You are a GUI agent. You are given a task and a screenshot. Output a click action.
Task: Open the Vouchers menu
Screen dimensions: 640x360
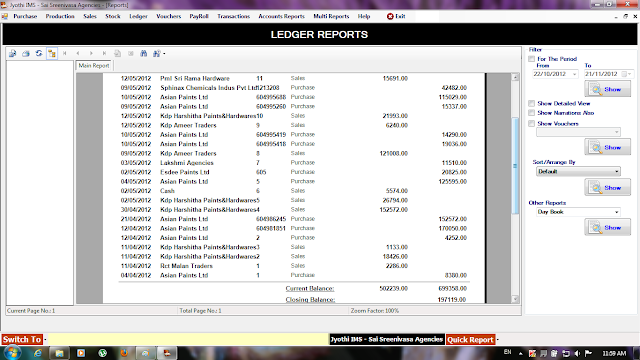coord(169,16)
